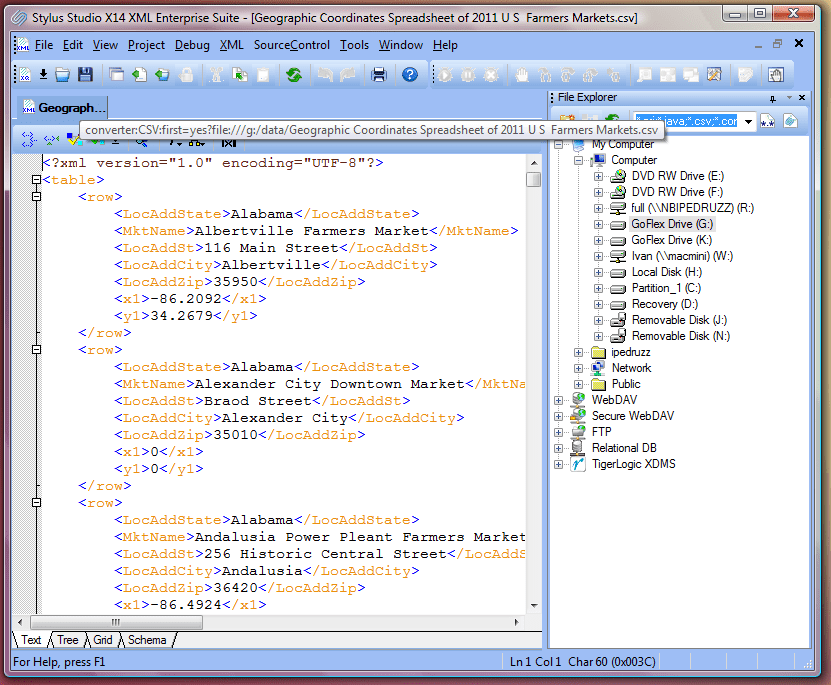
Task: Click the editor scroll down arrow
Action: tap(534, 606)
